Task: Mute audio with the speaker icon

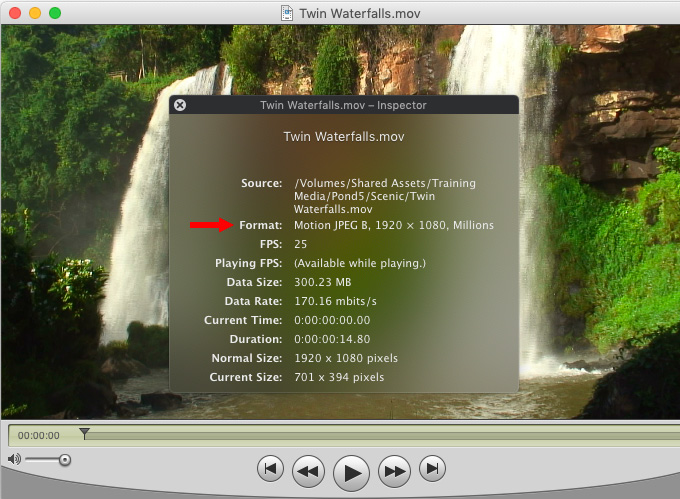Action: pos(14,459)
